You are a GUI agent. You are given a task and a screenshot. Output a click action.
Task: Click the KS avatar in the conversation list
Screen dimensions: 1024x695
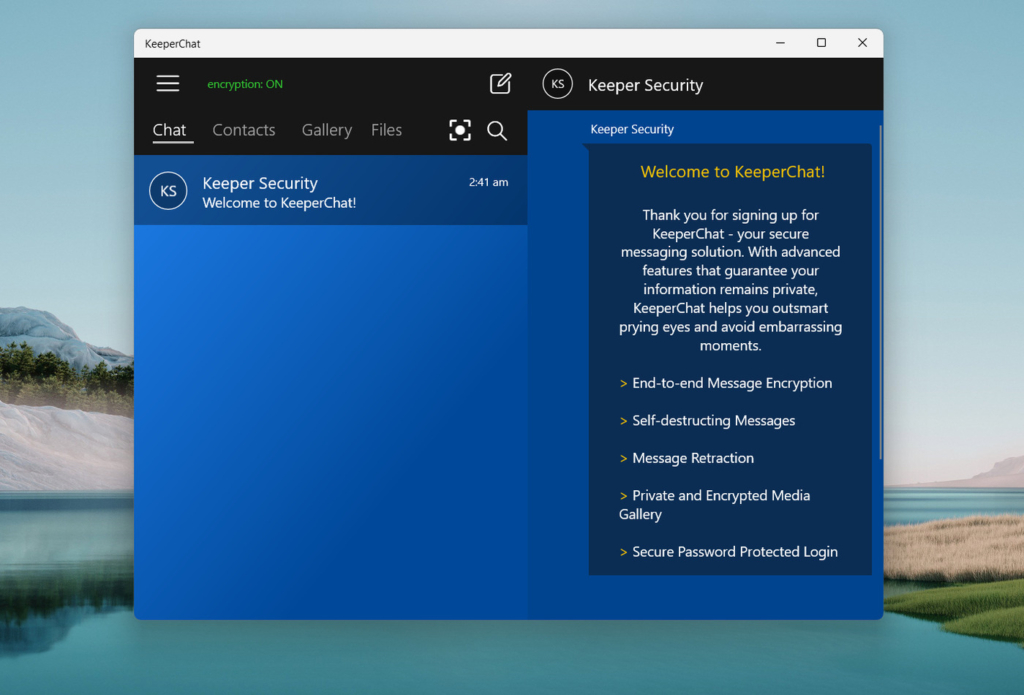point(167,191)
